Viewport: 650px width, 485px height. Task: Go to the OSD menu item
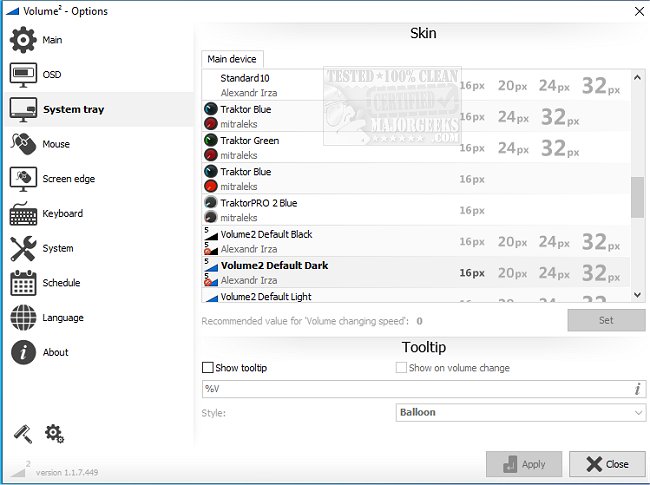point(52,75)
